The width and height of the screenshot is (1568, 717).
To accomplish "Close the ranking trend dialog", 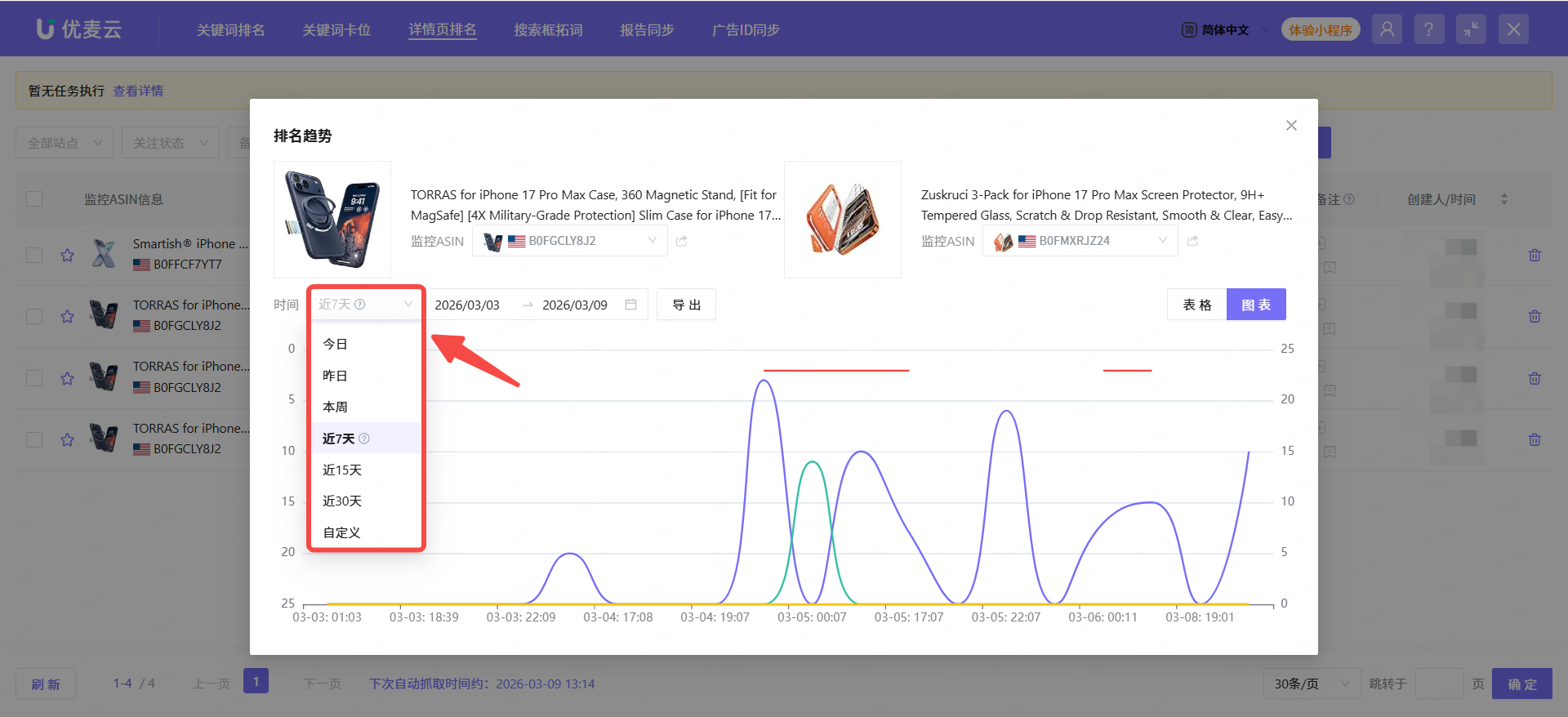I will (x=1291, y=126).
